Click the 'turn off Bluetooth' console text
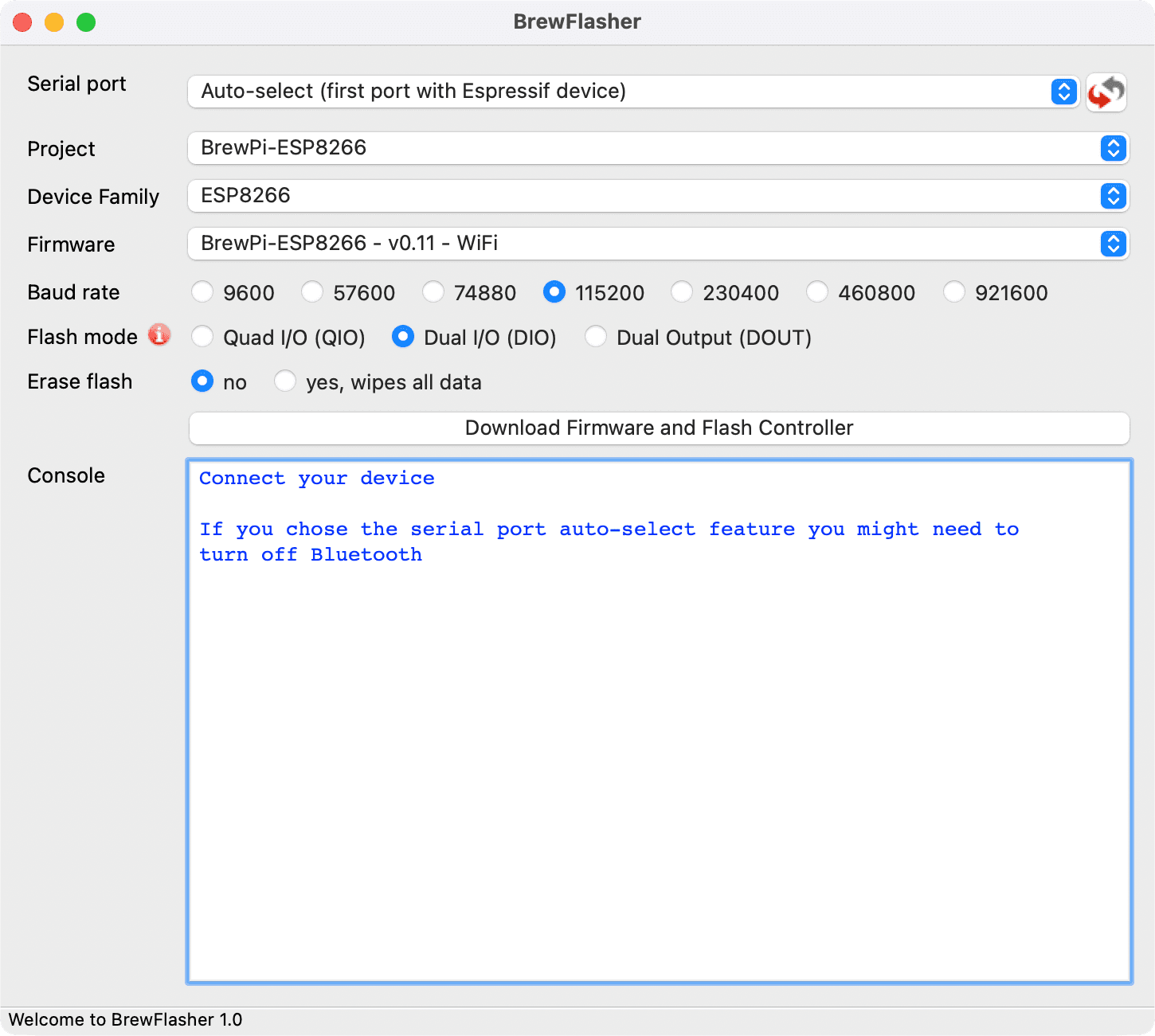This screenshot has width=1155, height=1036. [311, 554]
